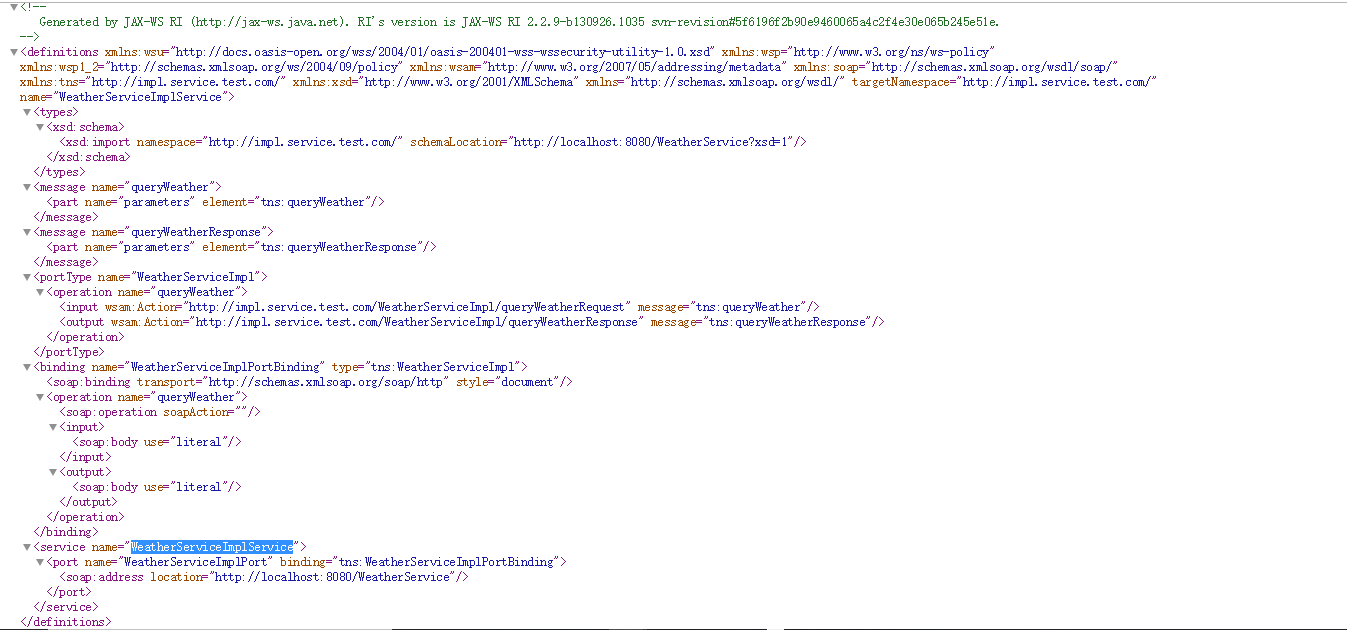The width and height of the screenshot is (1347, 630).
Task: Collapse the service element node
Action: [26, 546]
